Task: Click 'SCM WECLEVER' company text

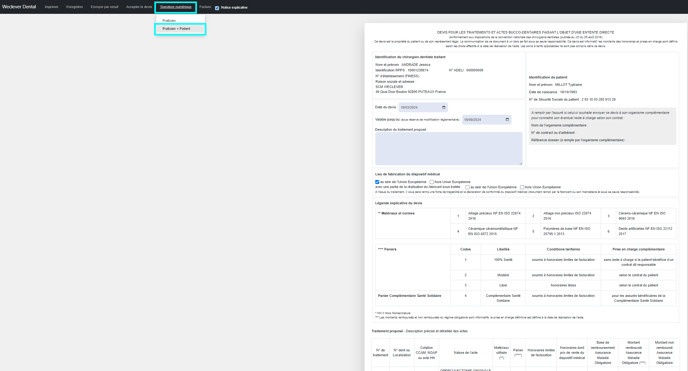Action: pyautogui.click(x=389, y=87)
